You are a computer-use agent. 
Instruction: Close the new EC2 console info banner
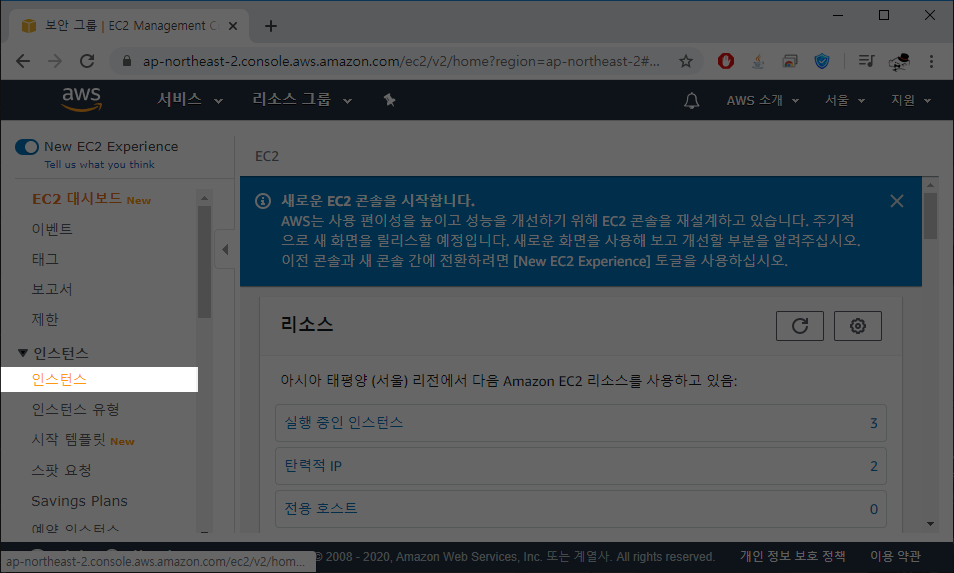coord(896,201)
